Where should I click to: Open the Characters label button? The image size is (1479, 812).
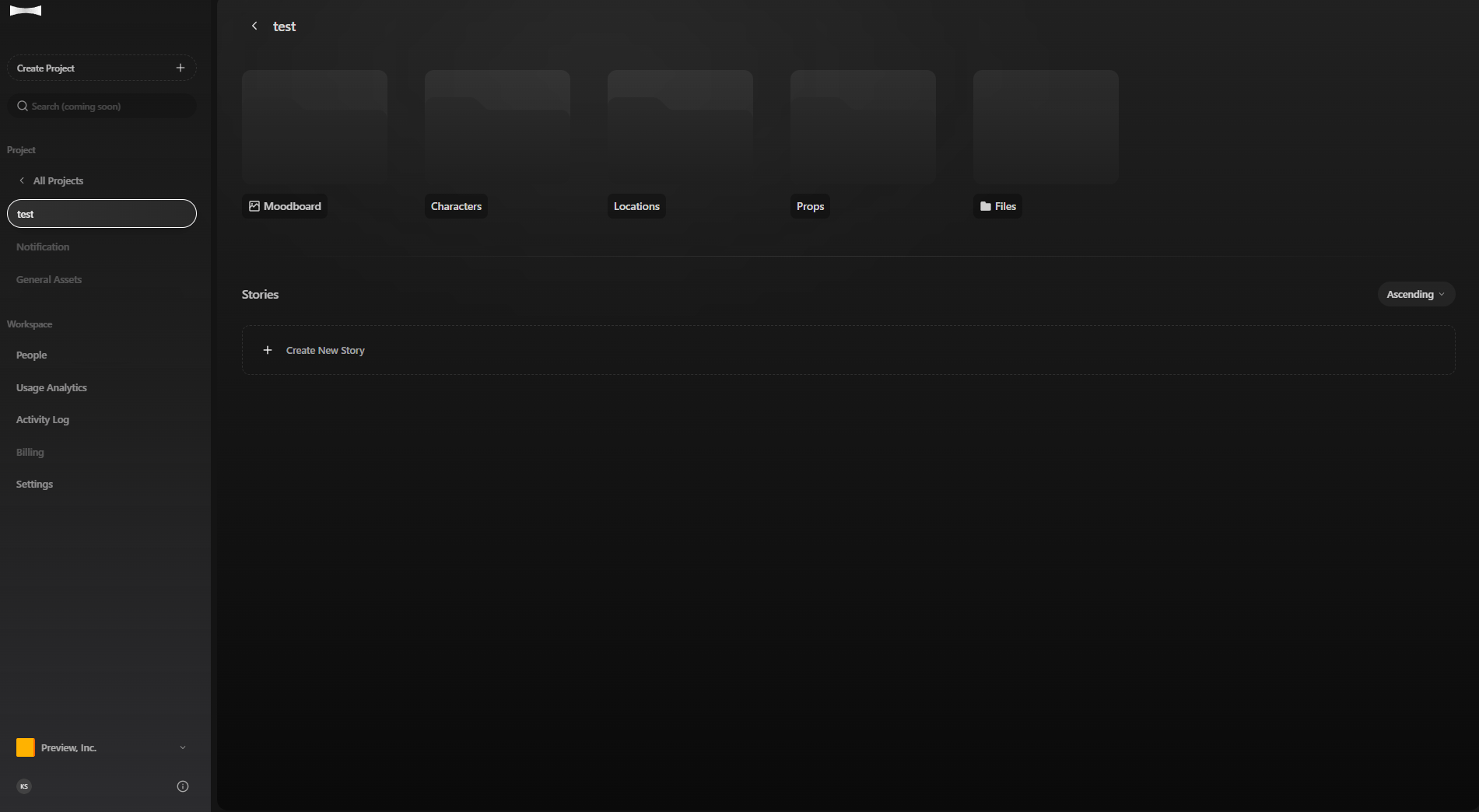(457, 206)
